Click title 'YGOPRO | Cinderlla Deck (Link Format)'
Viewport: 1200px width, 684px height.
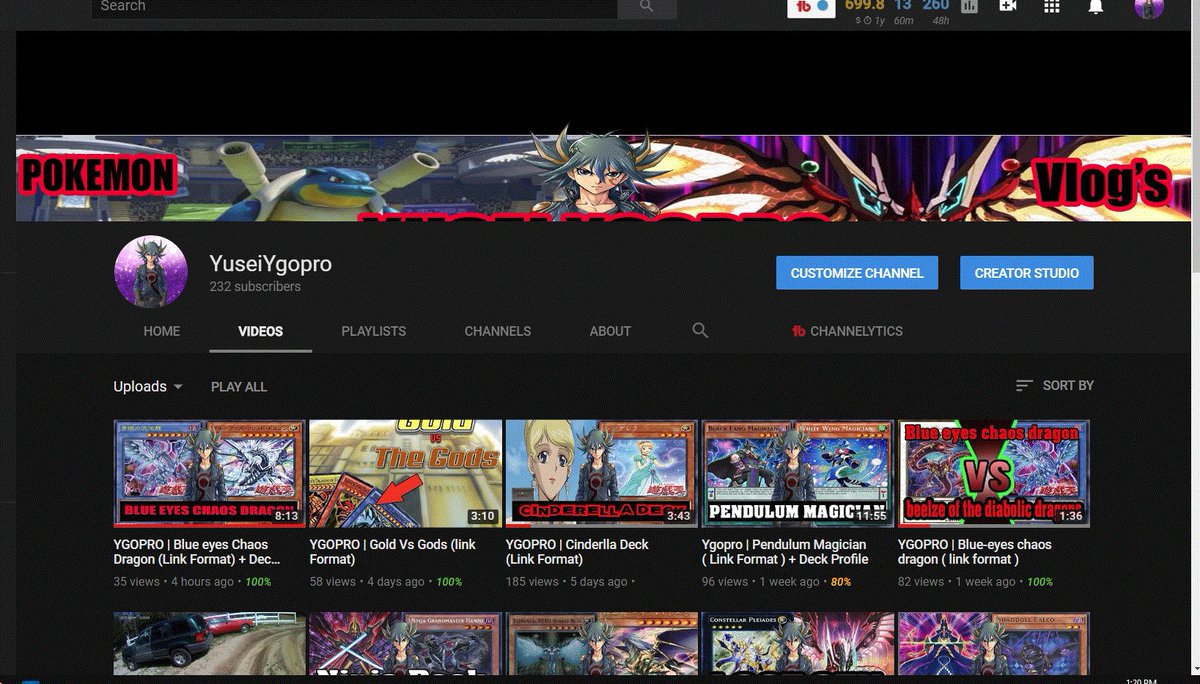(577, 552)
